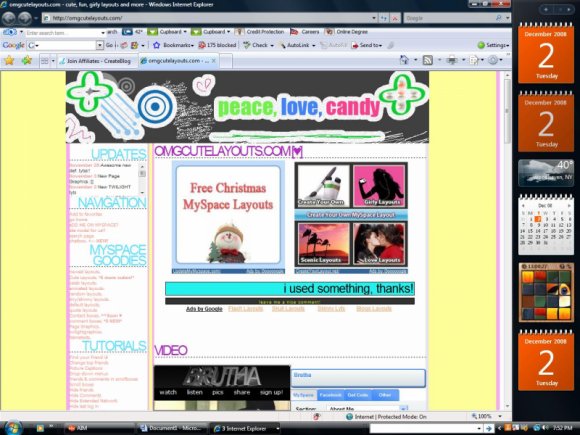This screenshot has height=435, width=580.
Task: Click the 42° weather toolbar button
Action: (x=133, y=32)
